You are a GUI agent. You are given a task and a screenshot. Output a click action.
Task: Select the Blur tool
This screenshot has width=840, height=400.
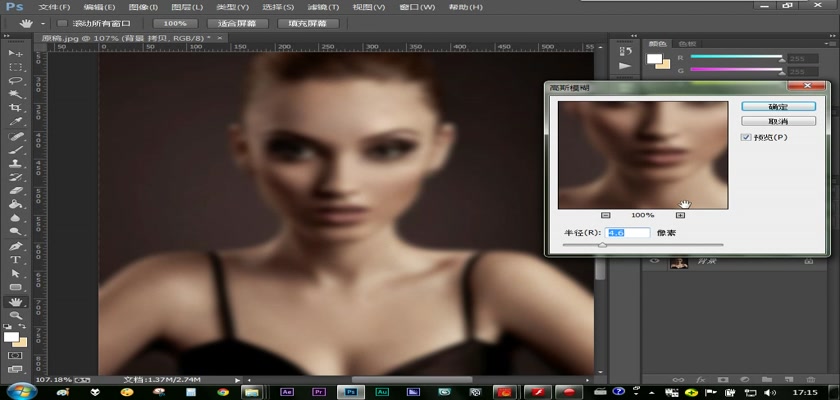[16, 218]
